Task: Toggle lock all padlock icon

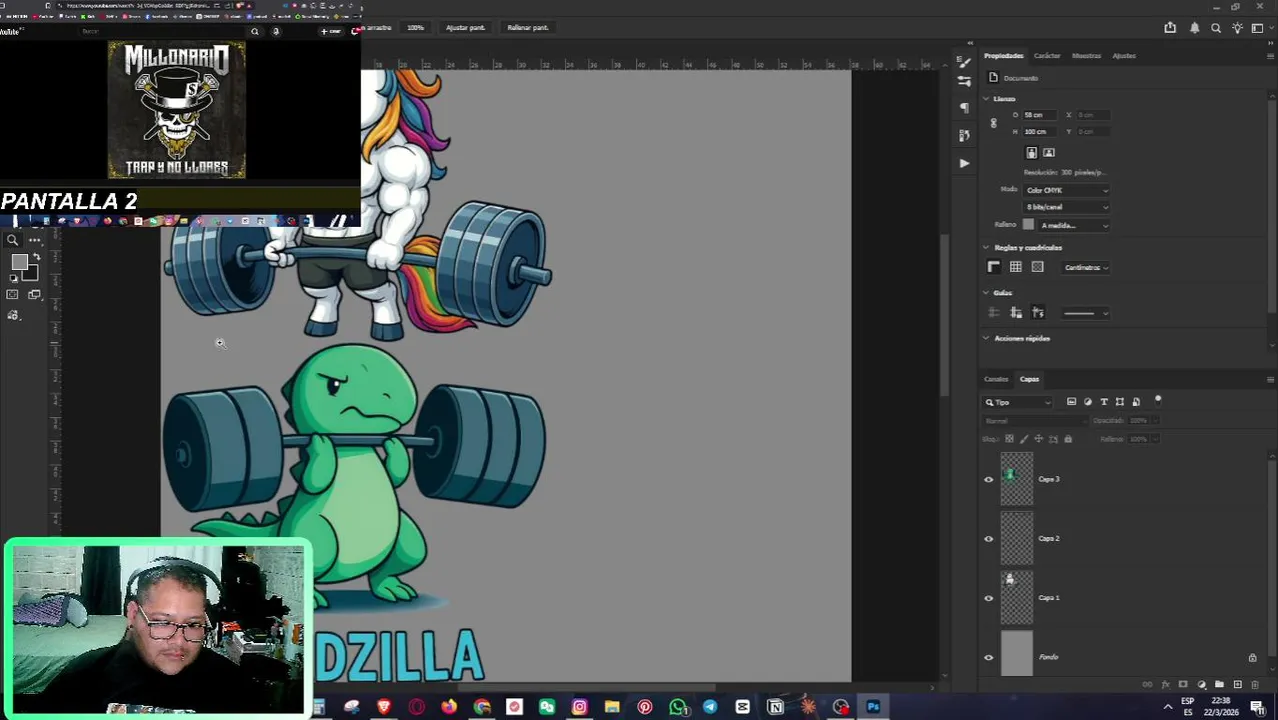Action: (1068, 439)
